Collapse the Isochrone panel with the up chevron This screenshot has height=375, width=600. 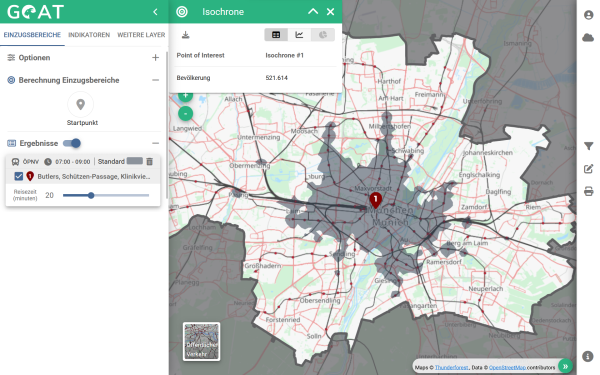[x=313, y=11]
